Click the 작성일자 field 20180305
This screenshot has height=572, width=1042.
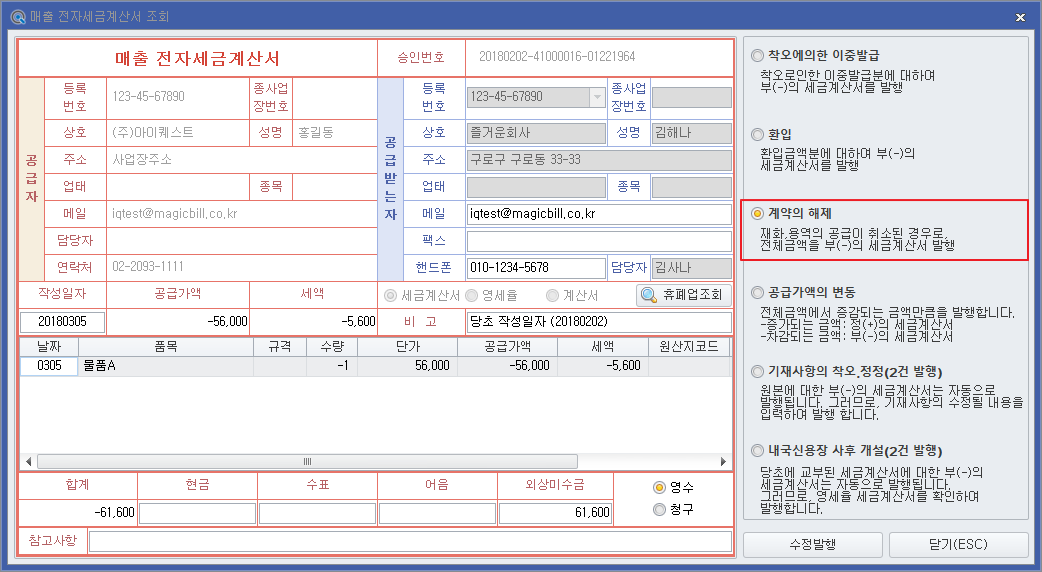click(62, 322)
